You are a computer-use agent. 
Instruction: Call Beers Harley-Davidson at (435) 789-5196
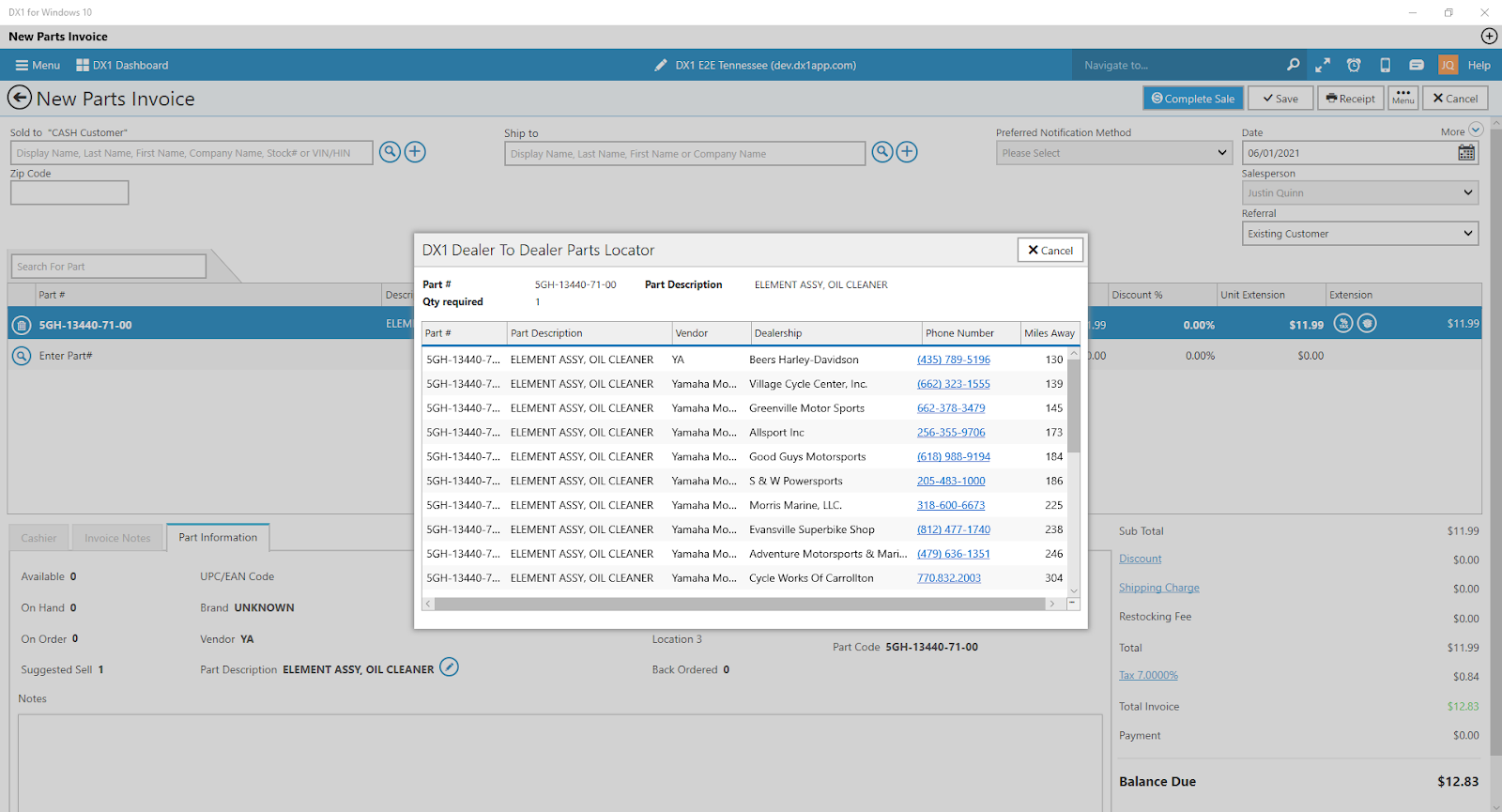click(x=954, y=360)
